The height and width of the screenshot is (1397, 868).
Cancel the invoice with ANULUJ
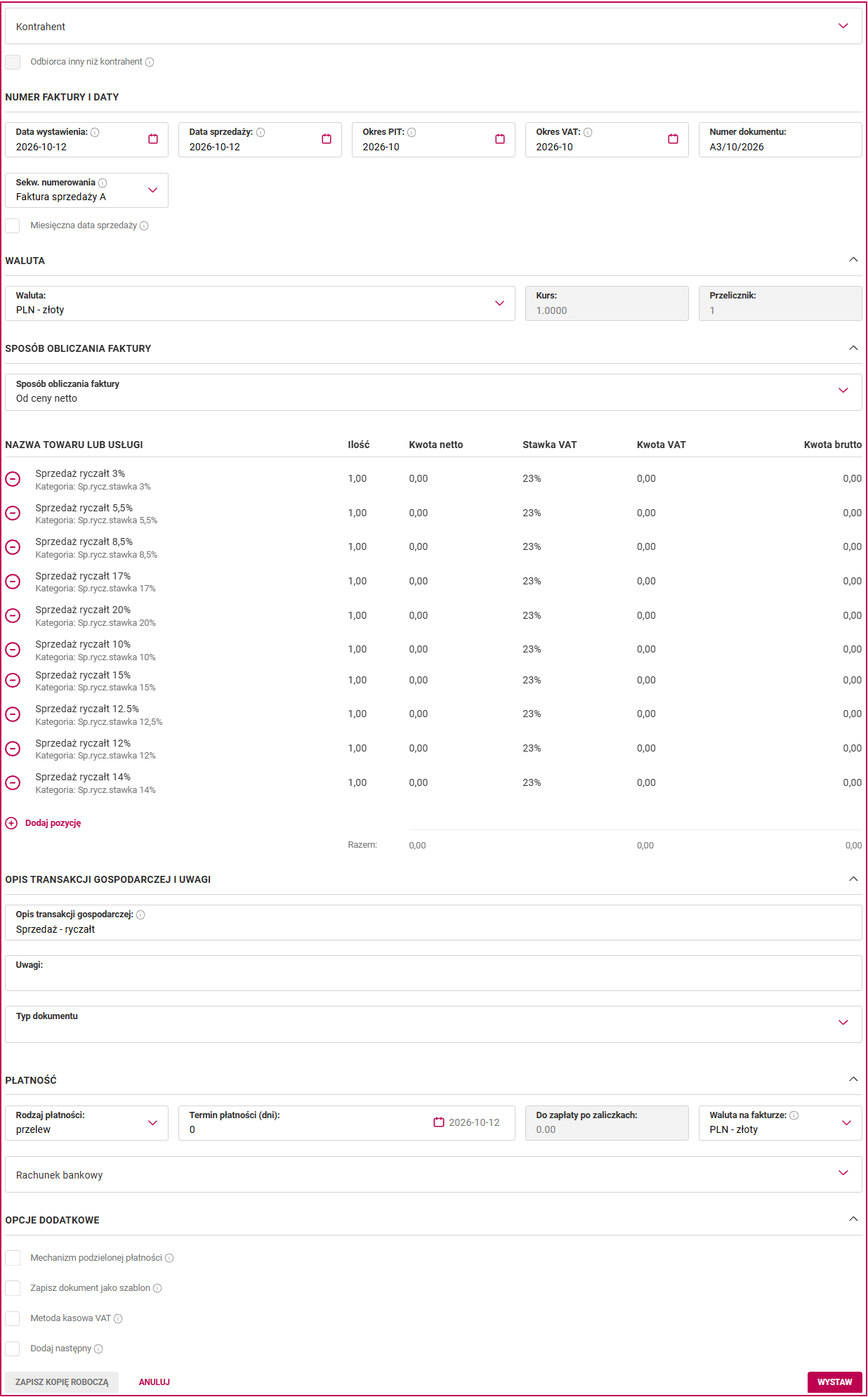(154, 1382)
